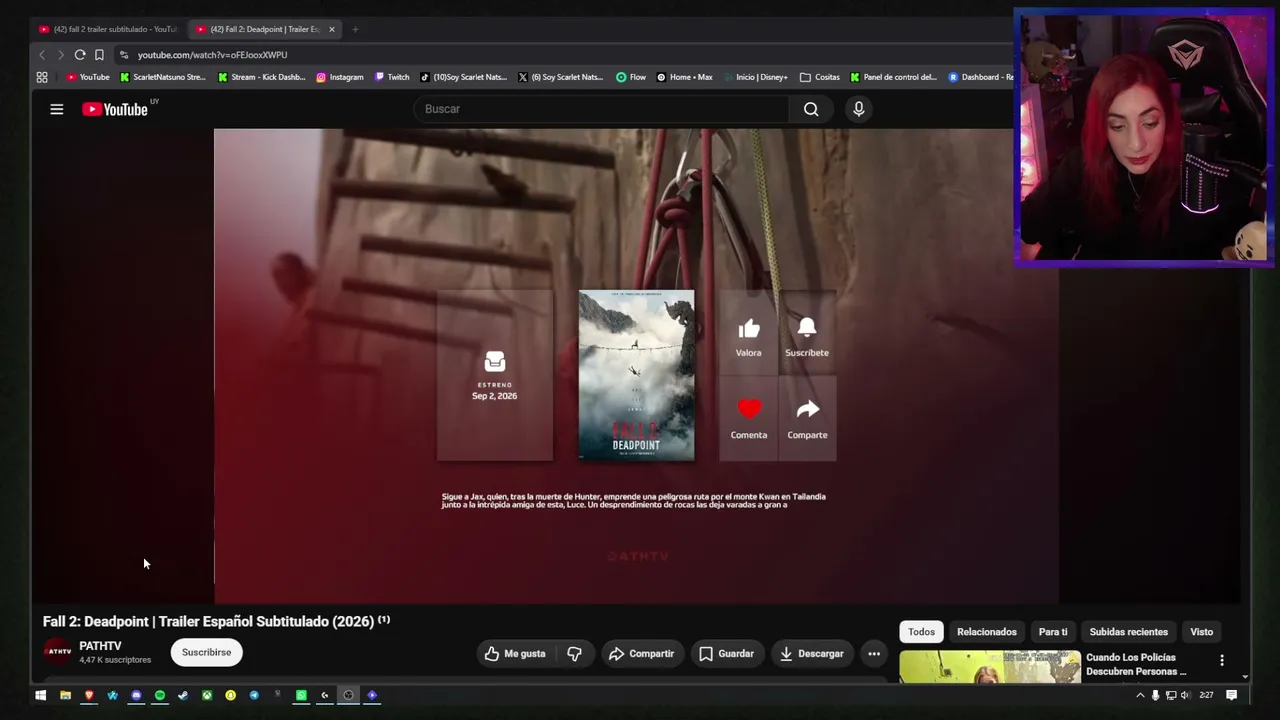This screenshot has height=720, width=1280.
Task: Select the Subidas recientes filter chip
Action: tap(1128, 632)
